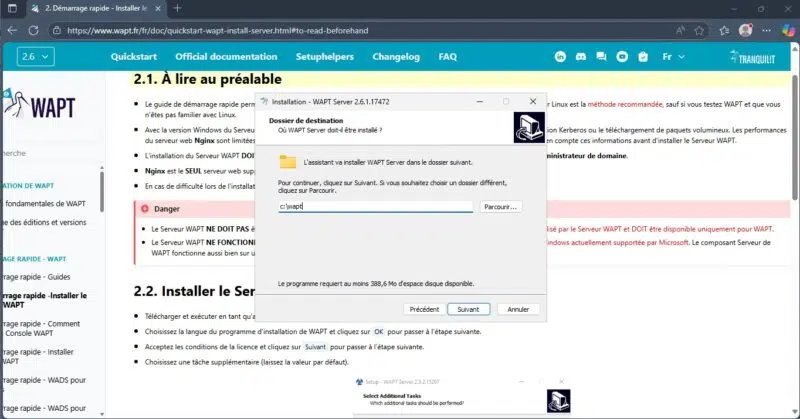The height and width of the screenshot is (419, 800).
Task: Reload the page with refresh icon
Action: 33,31
